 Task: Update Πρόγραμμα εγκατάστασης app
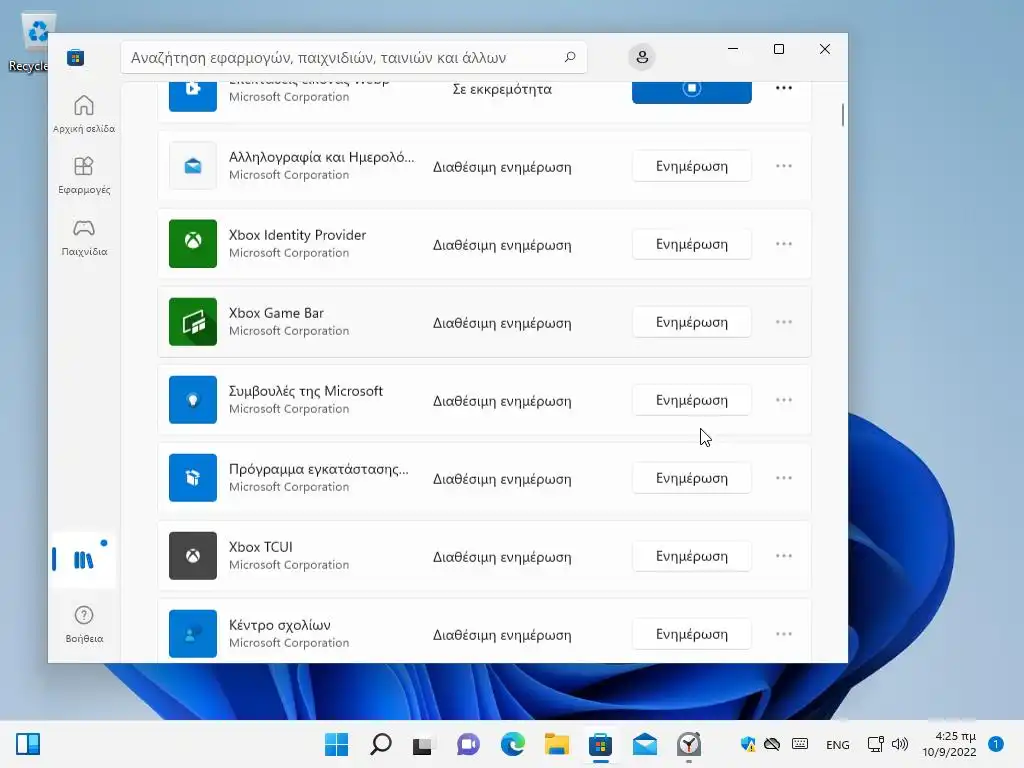pos(692,479)
